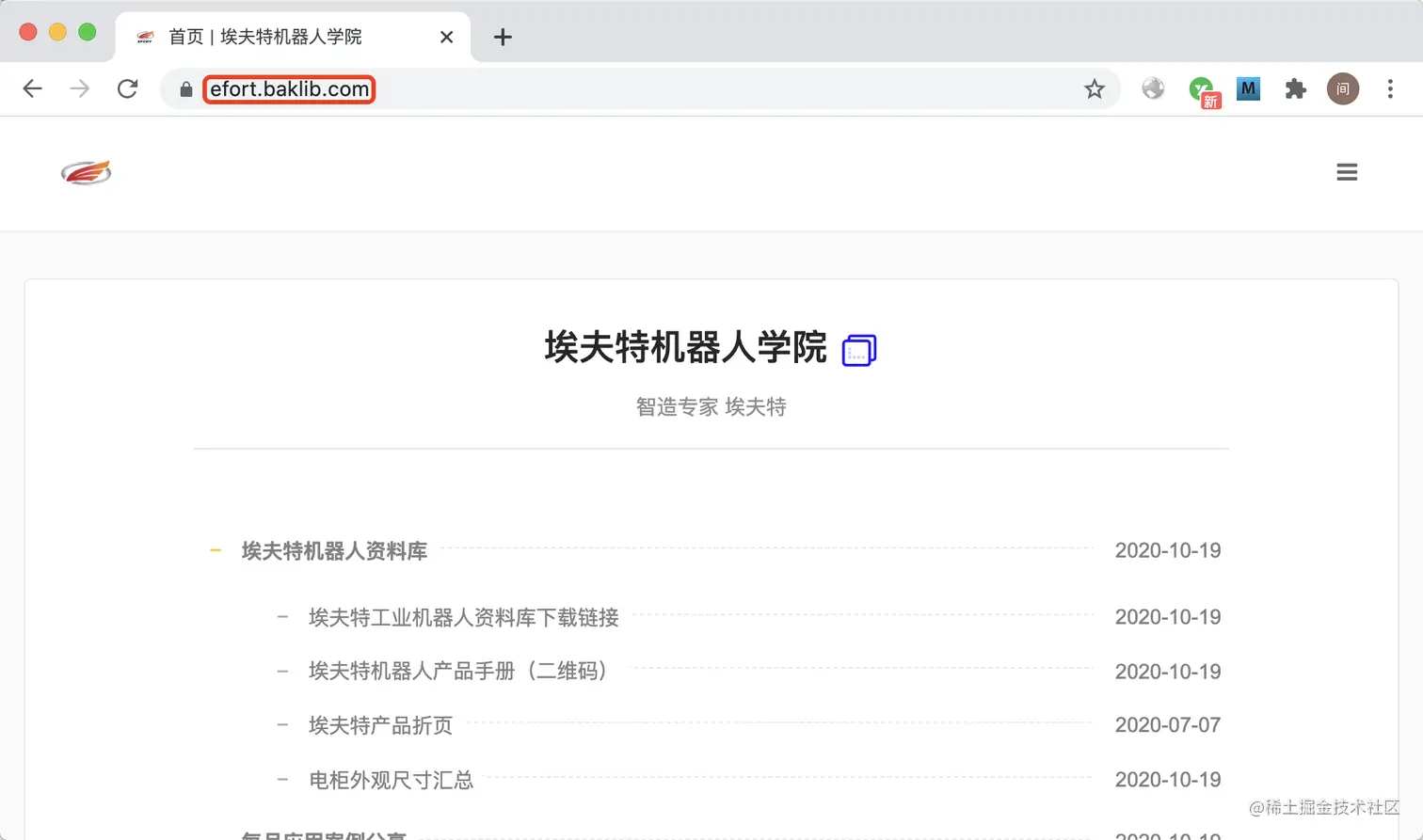The width and height of the screenshot is (1423, 840).
Task: Open the green extension with 新 badge
Action: 1203,90
